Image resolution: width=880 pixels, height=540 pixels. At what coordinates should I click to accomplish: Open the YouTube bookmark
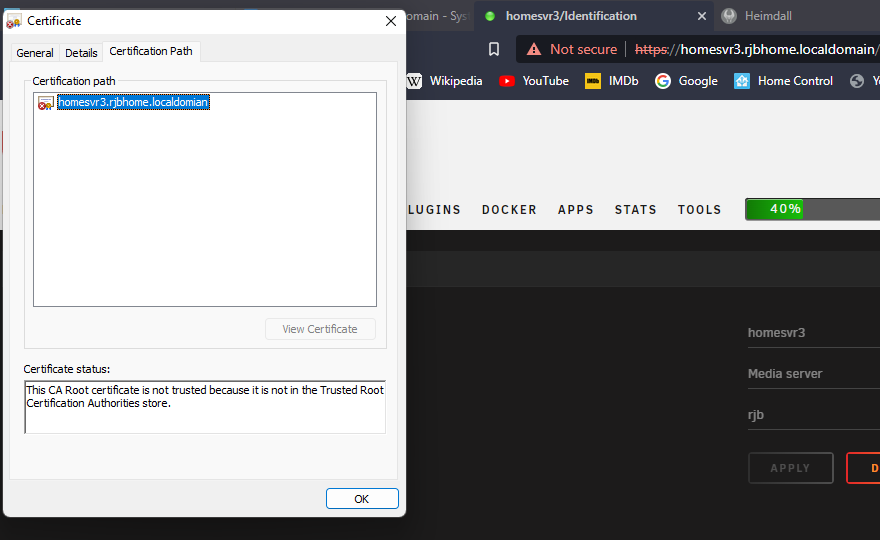(534, 81)
